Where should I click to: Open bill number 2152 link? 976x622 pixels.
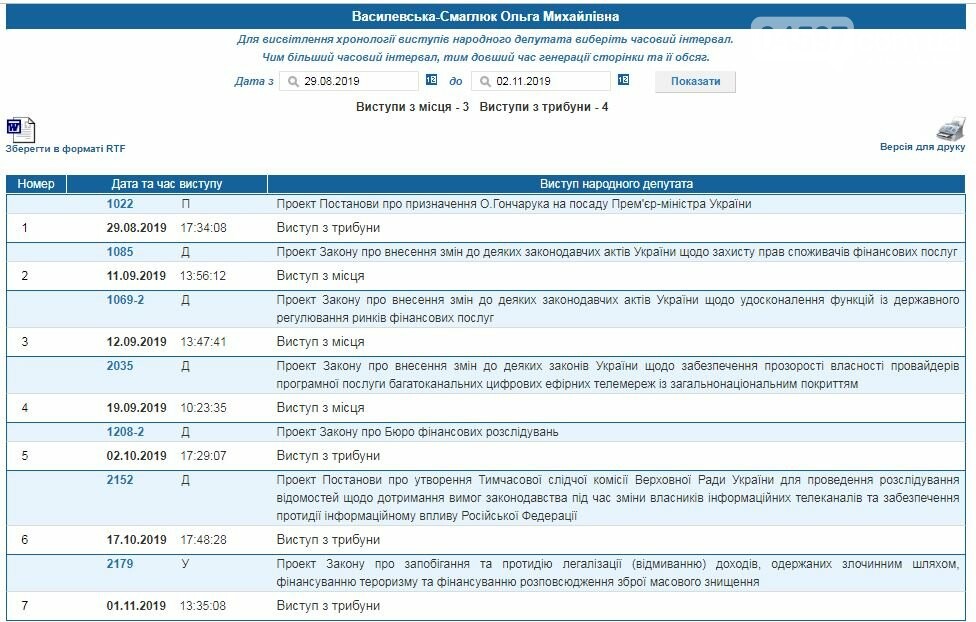pyautogui.click(x=120, y=479)
